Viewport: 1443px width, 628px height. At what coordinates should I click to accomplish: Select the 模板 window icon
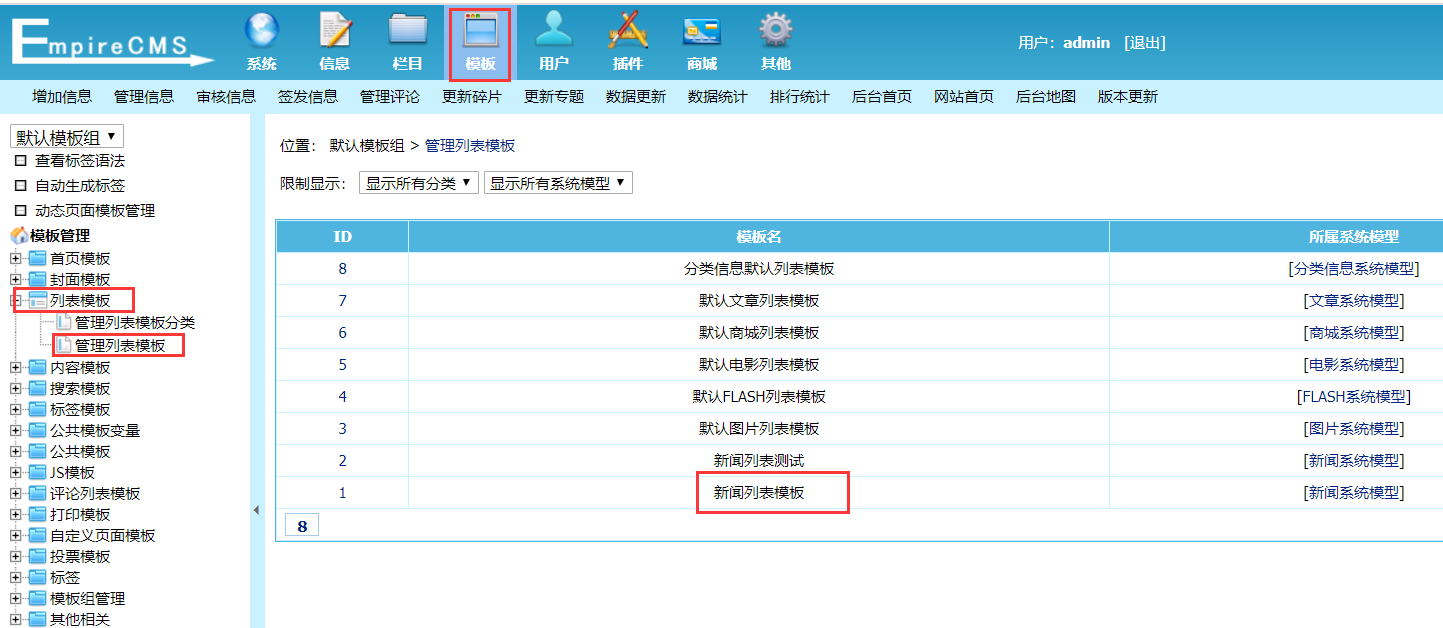pos(480,30)
